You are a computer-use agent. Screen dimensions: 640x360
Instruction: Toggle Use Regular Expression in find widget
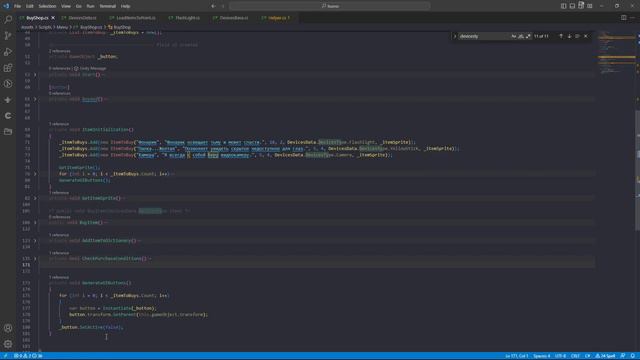point(528,36)
